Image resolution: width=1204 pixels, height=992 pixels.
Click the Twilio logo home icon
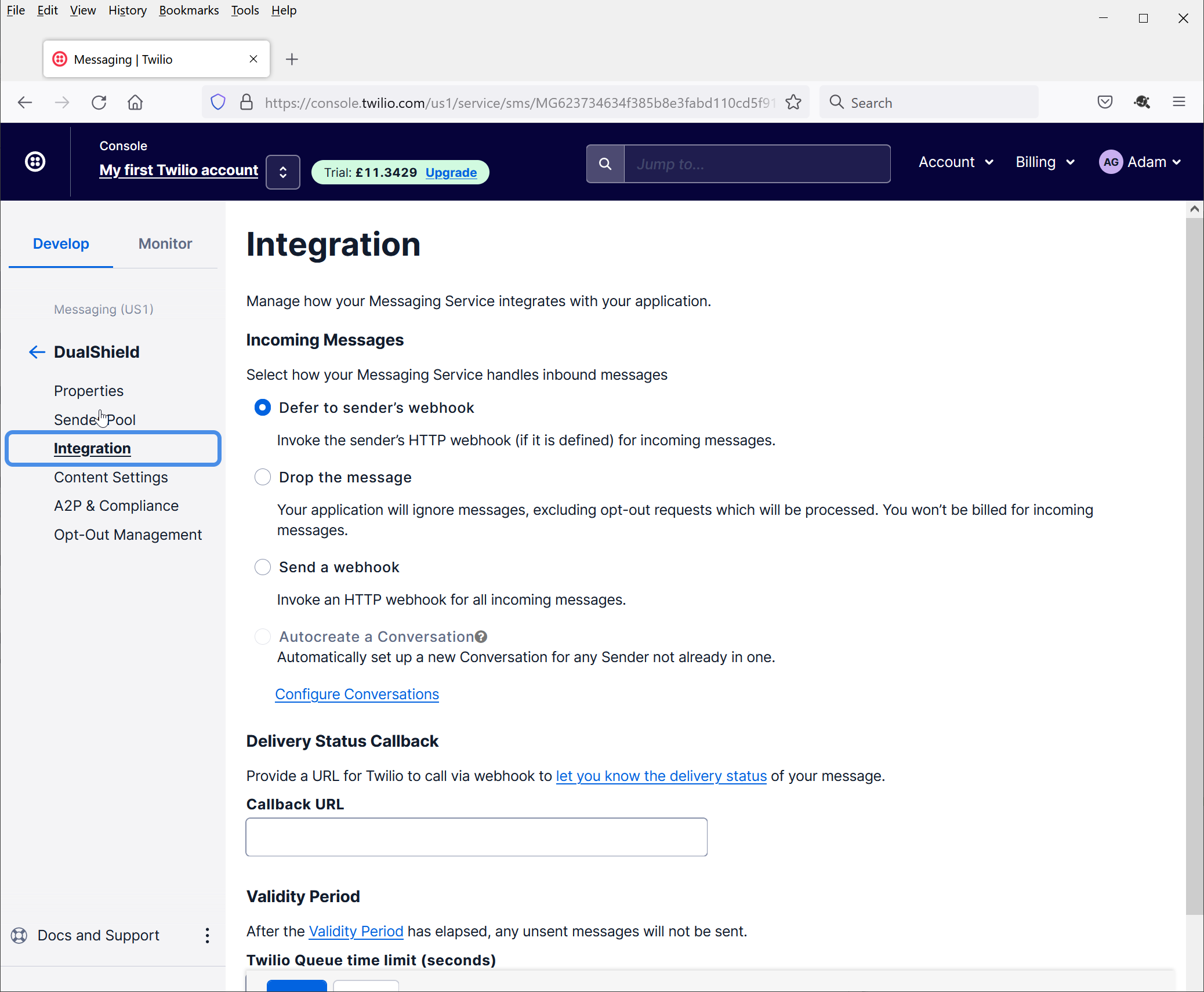[35, 162]
